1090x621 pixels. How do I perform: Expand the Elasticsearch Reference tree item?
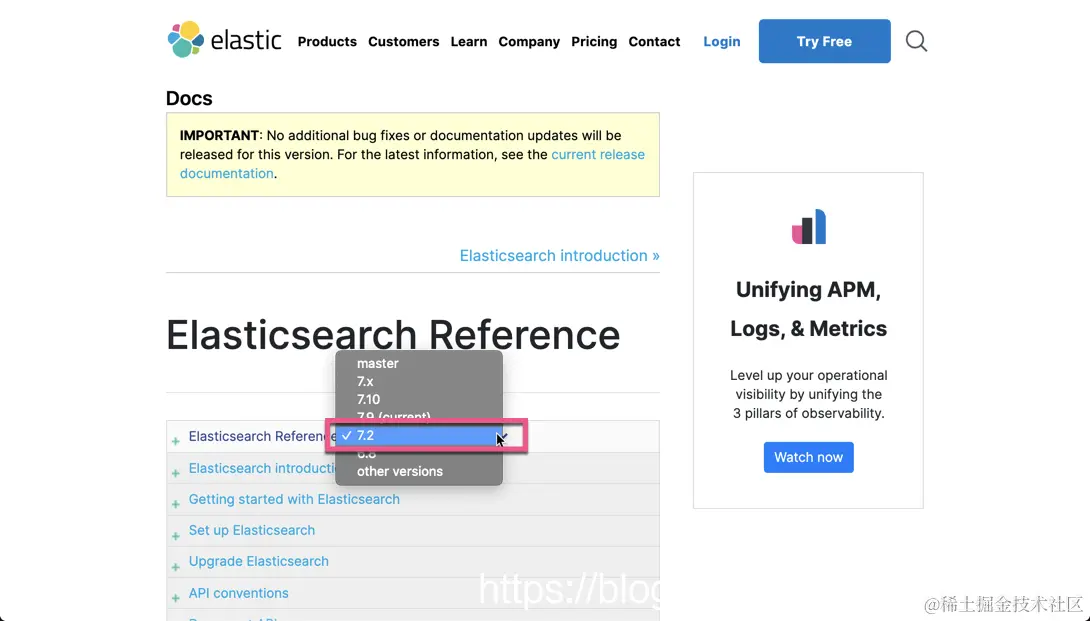(175, 441)
